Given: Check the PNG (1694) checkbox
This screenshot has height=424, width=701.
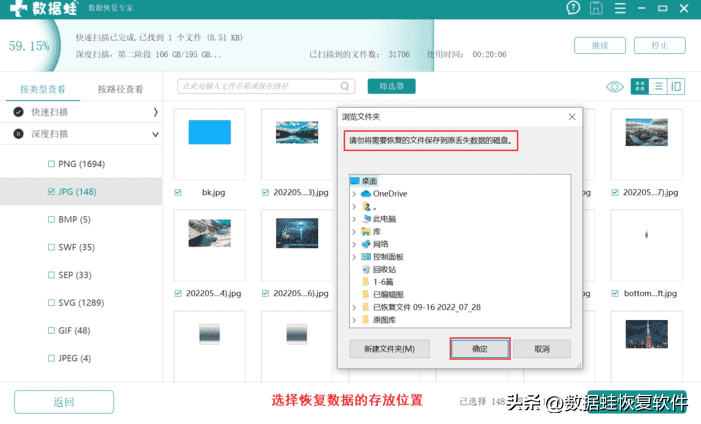Looking at the screenshot, I should point(51,164).
